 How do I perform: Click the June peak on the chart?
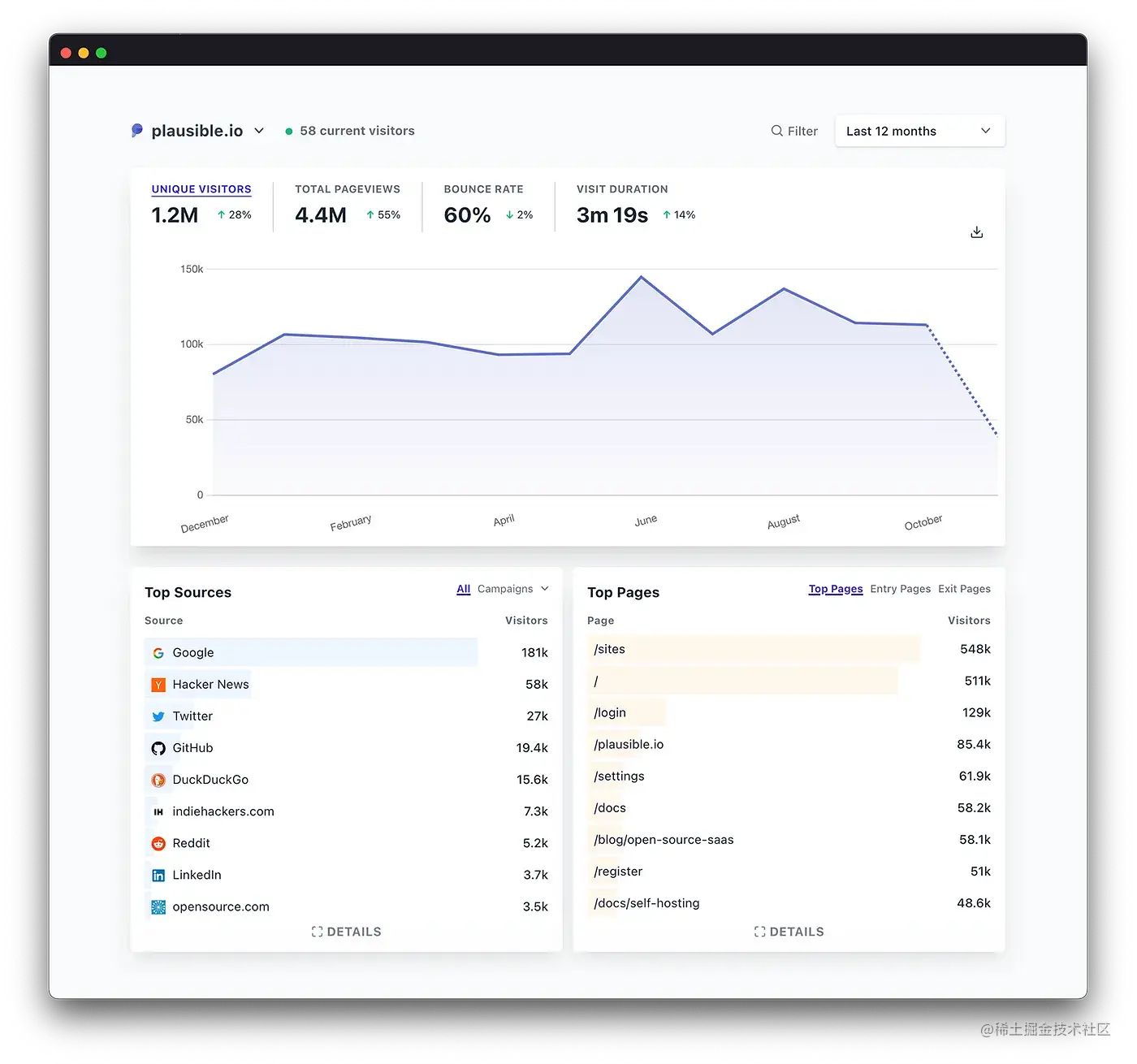pos(642,277)
